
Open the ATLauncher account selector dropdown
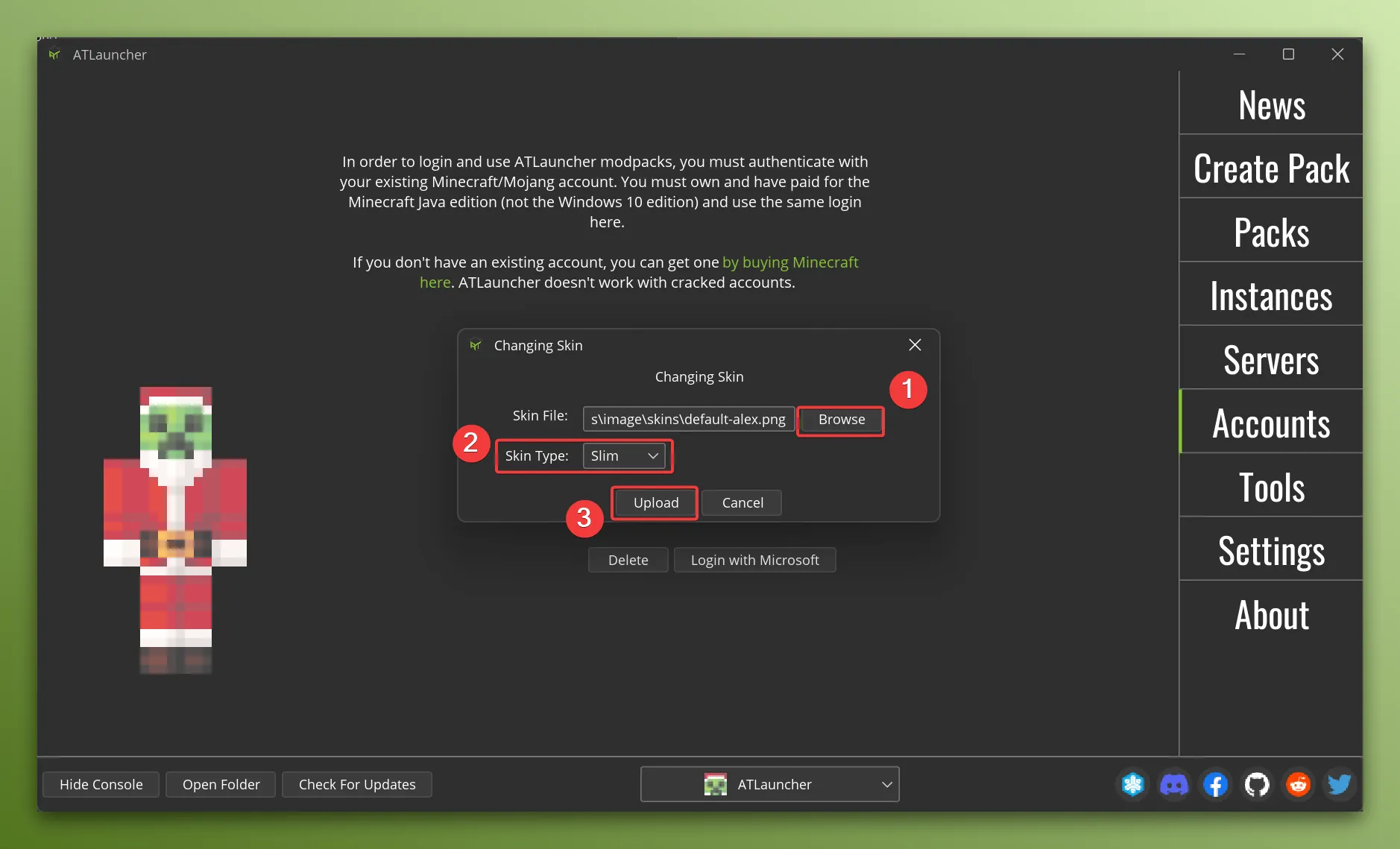pos(769,784)
